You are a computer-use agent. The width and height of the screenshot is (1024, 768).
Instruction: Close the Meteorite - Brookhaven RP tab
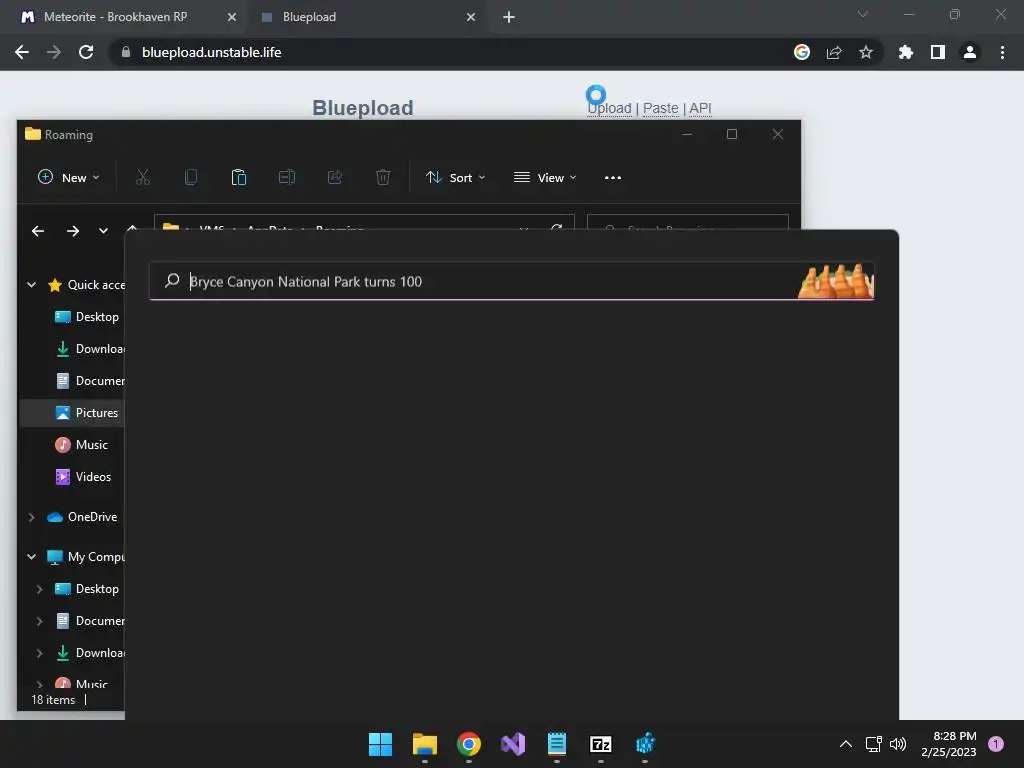point(232,17)
